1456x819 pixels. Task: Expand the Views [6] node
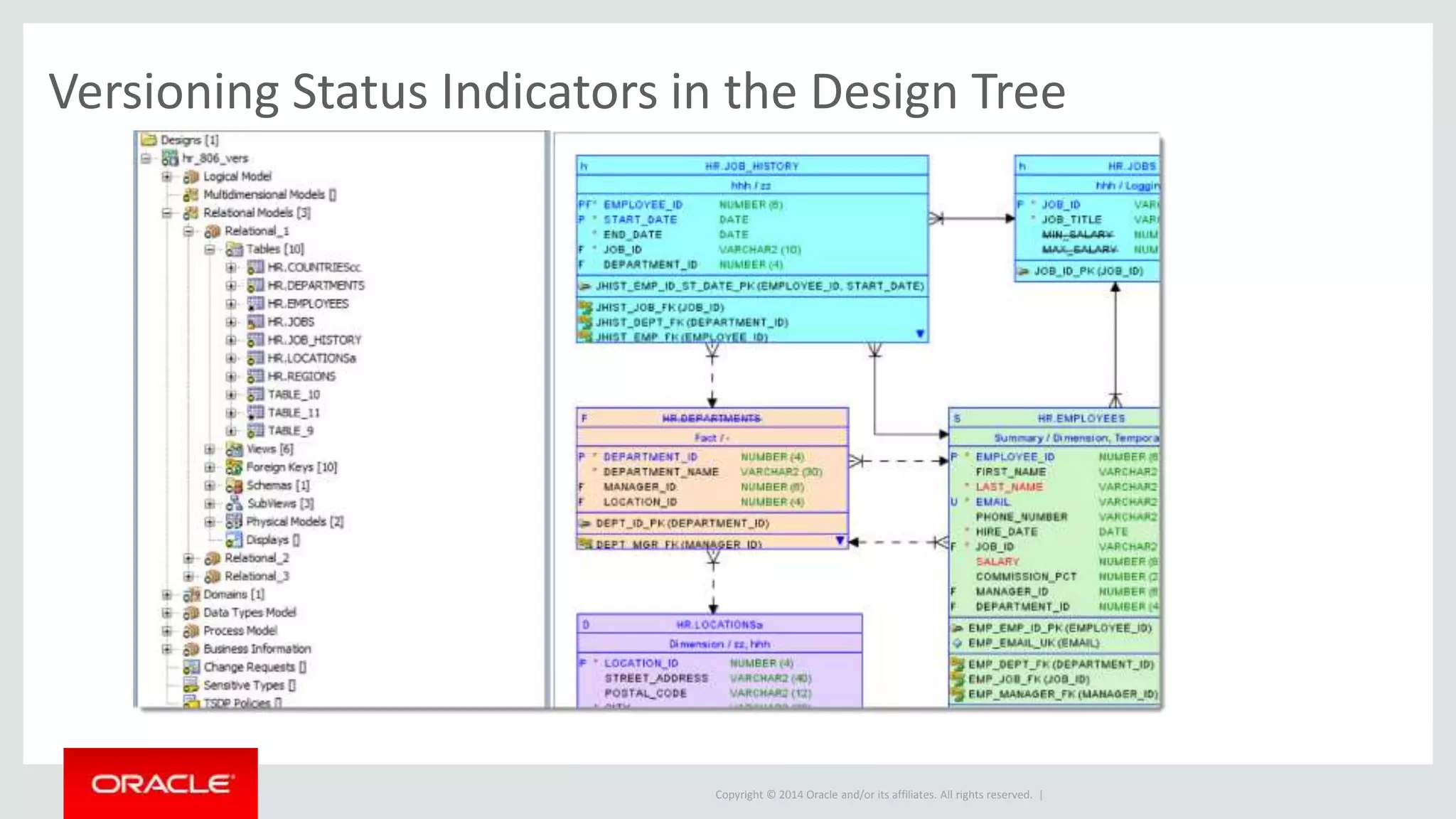(210, 449)
